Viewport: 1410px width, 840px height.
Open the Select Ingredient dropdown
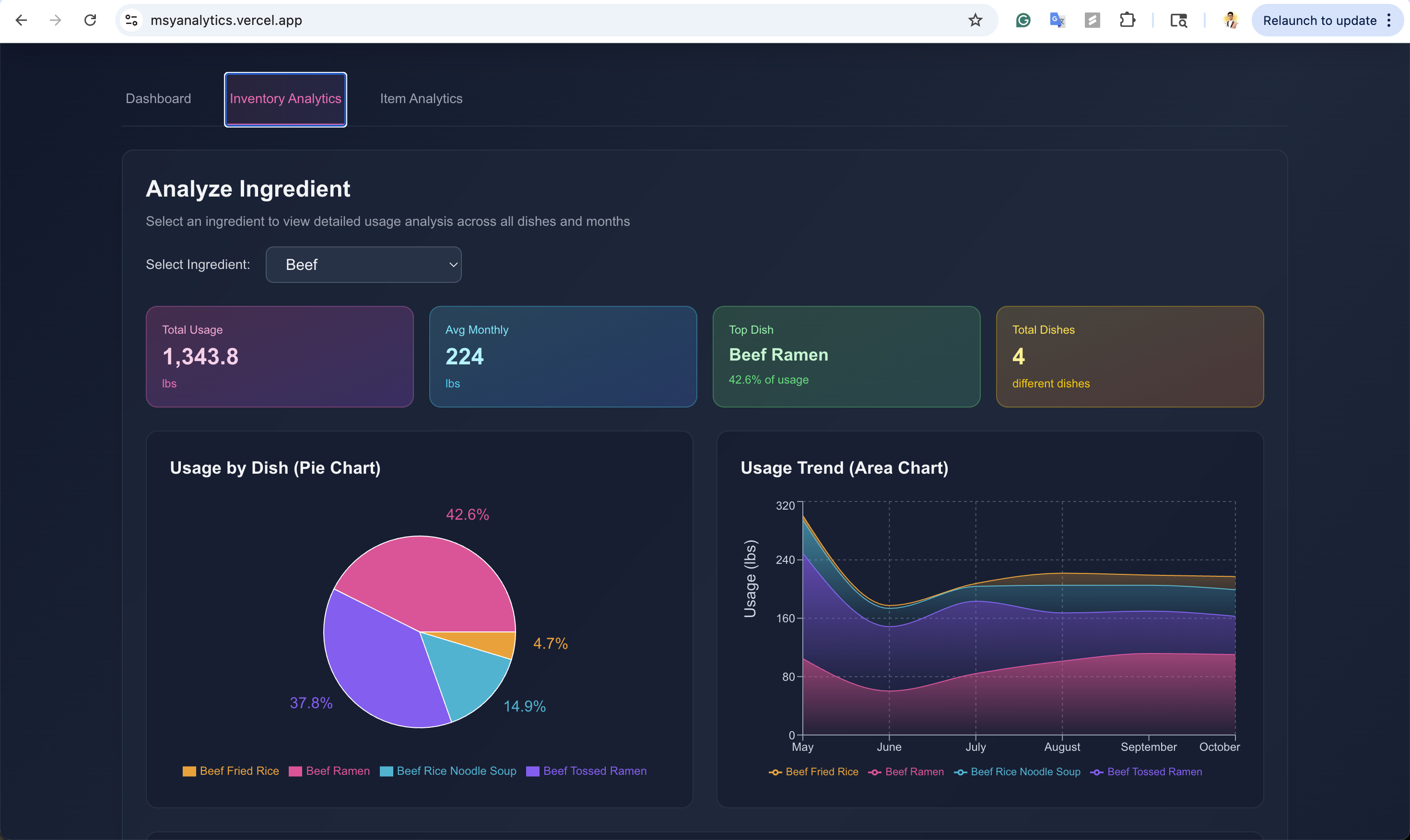(364, 264)
